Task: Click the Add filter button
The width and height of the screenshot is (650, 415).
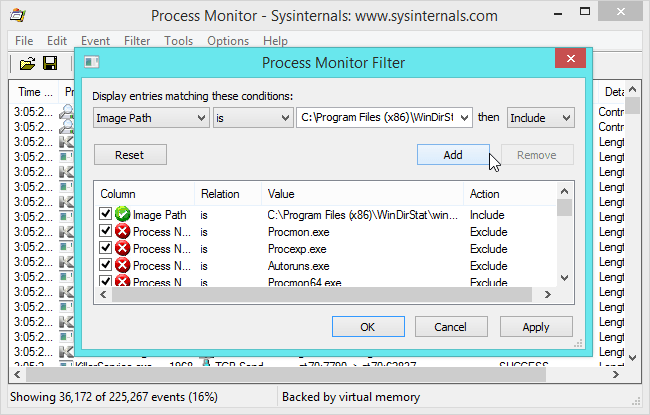Action: 453,155
